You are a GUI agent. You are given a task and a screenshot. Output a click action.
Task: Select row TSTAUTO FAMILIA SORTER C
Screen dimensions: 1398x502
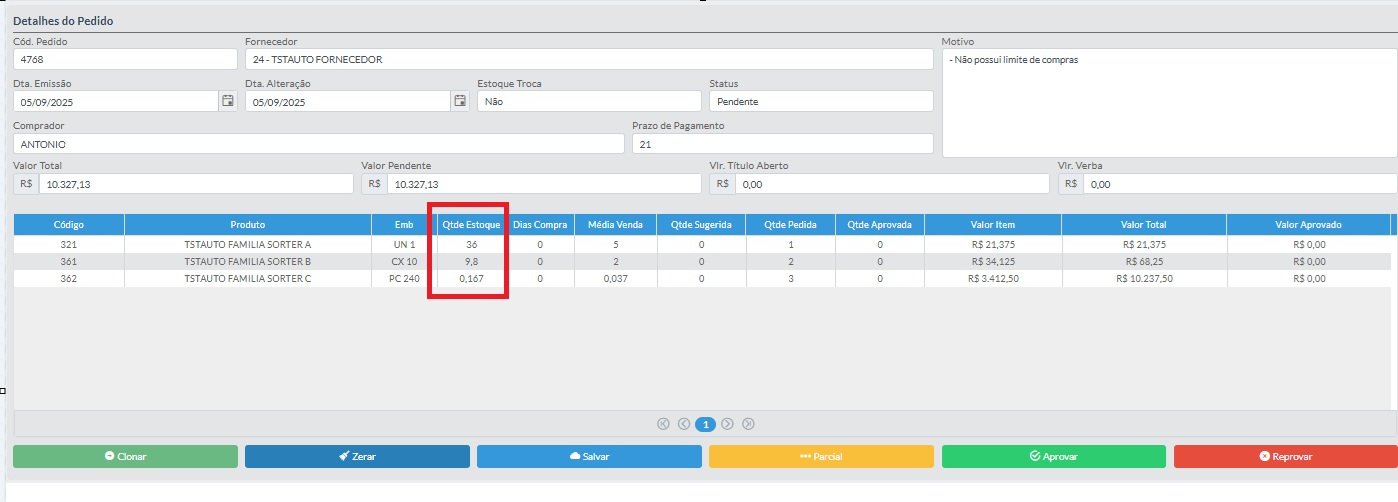701,278
